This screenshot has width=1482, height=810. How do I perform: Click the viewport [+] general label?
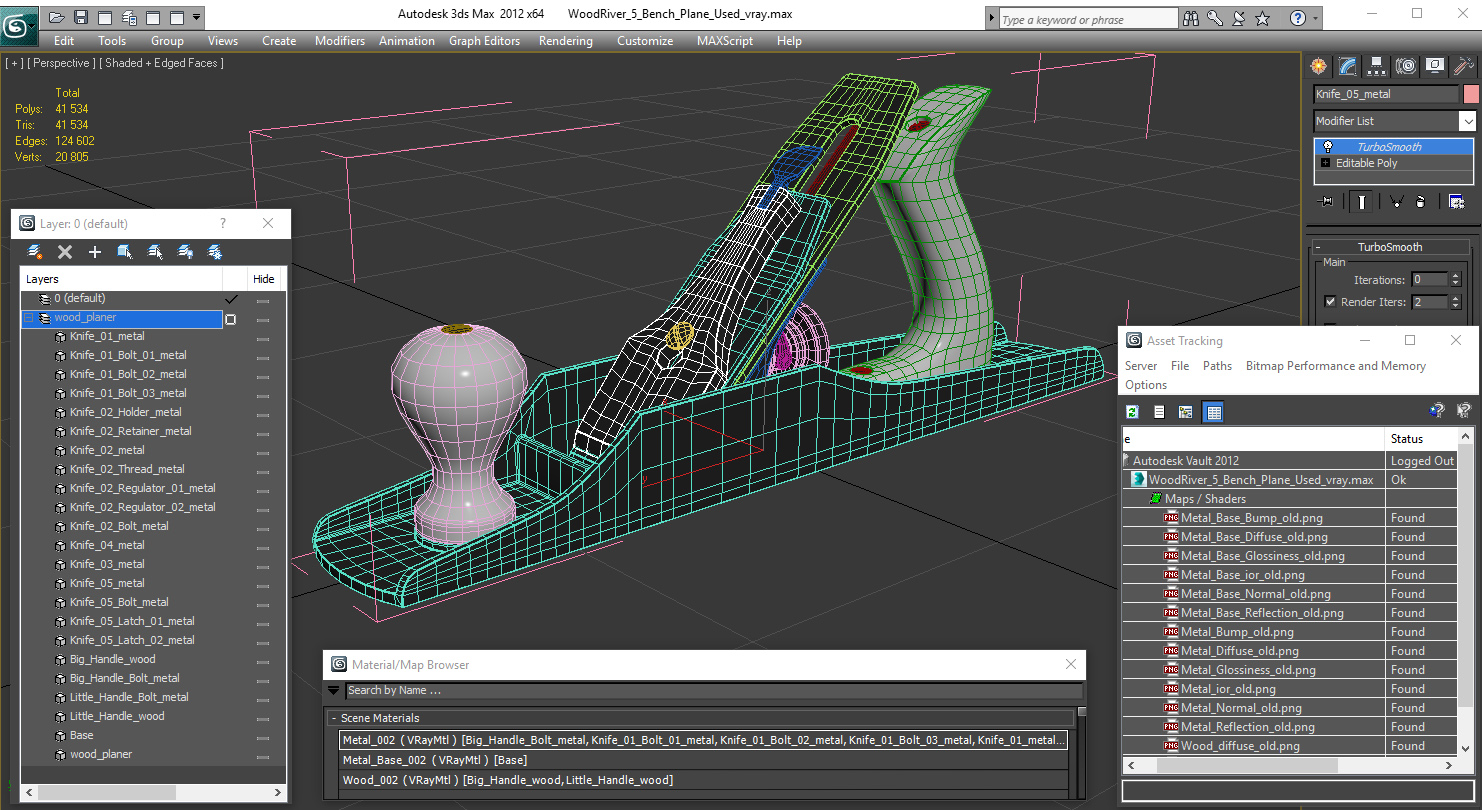click(x=14, y=63)
